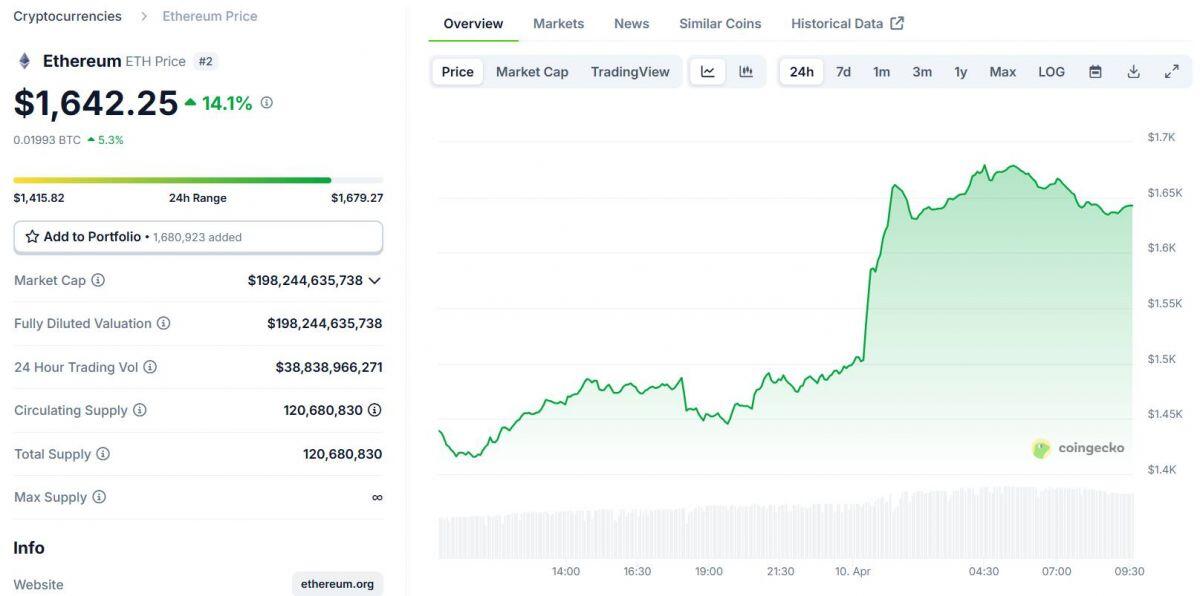Viewport: 1200px width, 596px height.
Task: Click Add to Portfolio button
Action: [198, 237]
